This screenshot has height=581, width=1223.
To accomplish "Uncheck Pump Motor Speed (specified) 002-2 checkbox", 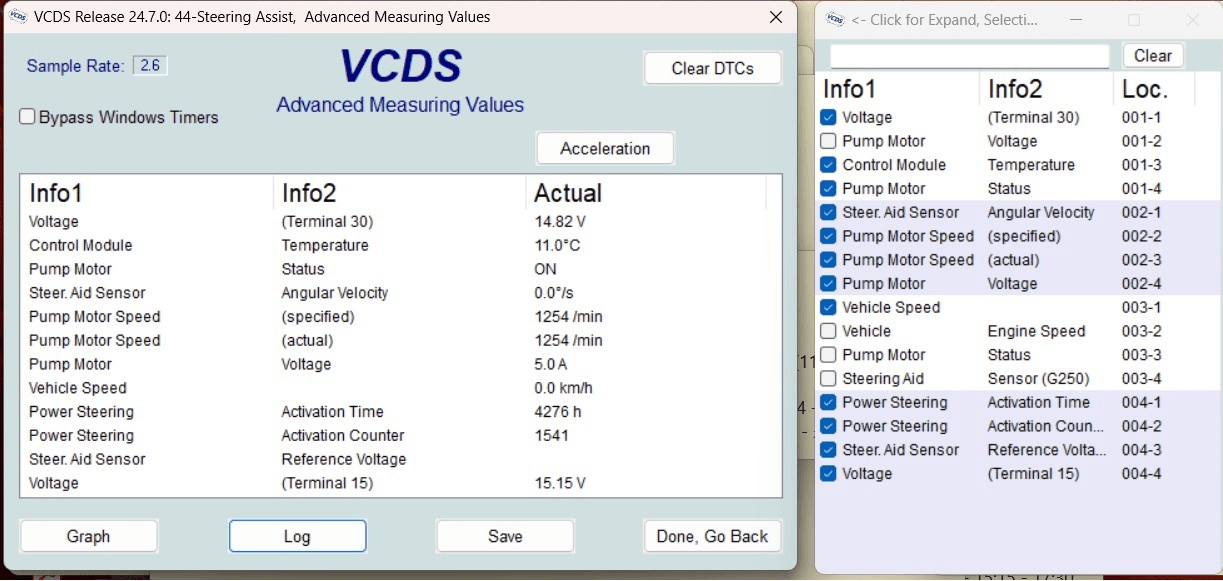I will 828,236.
